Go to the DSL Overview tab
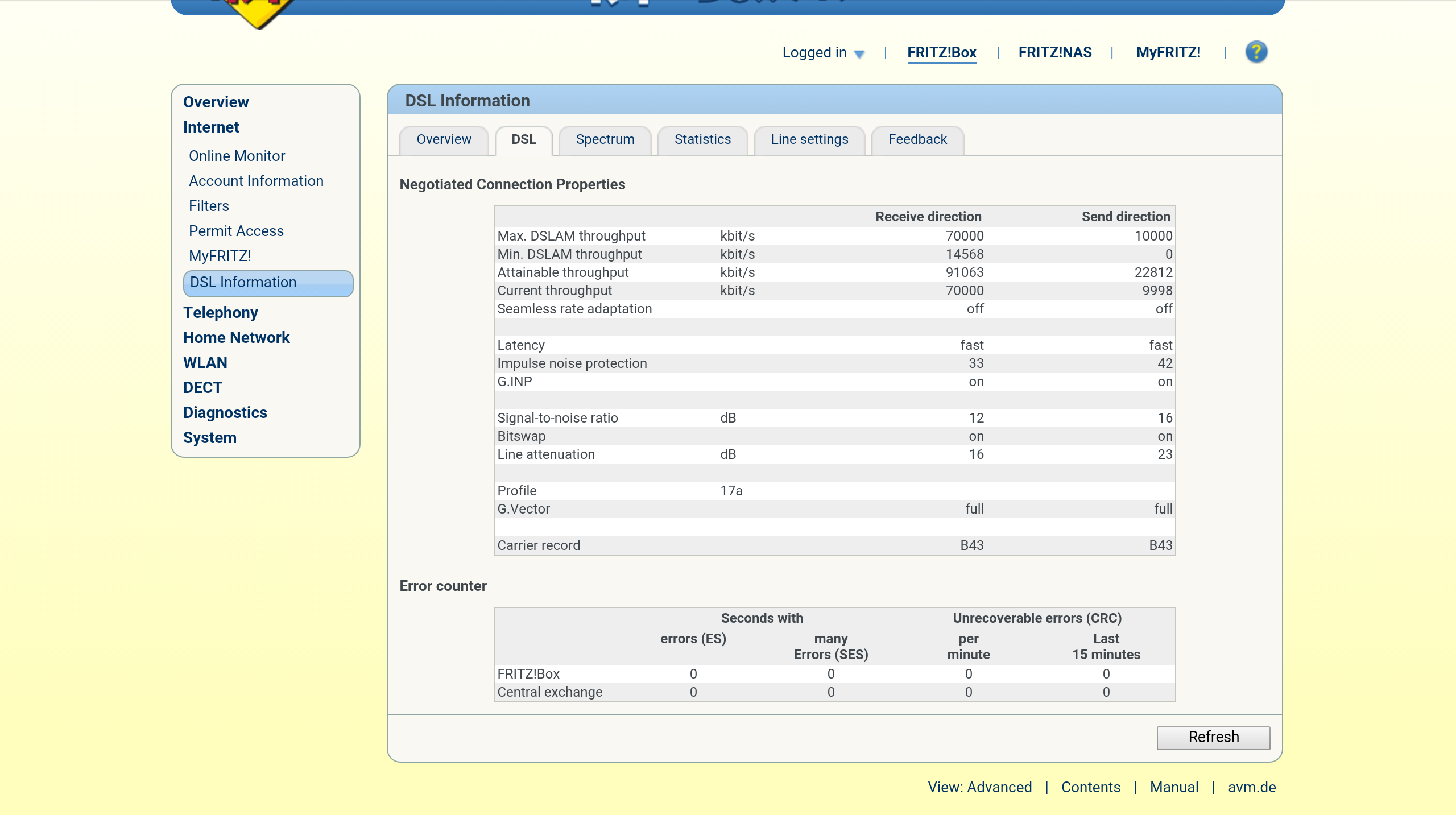This screenshot has height=815, width=1456. pos(444,140)
